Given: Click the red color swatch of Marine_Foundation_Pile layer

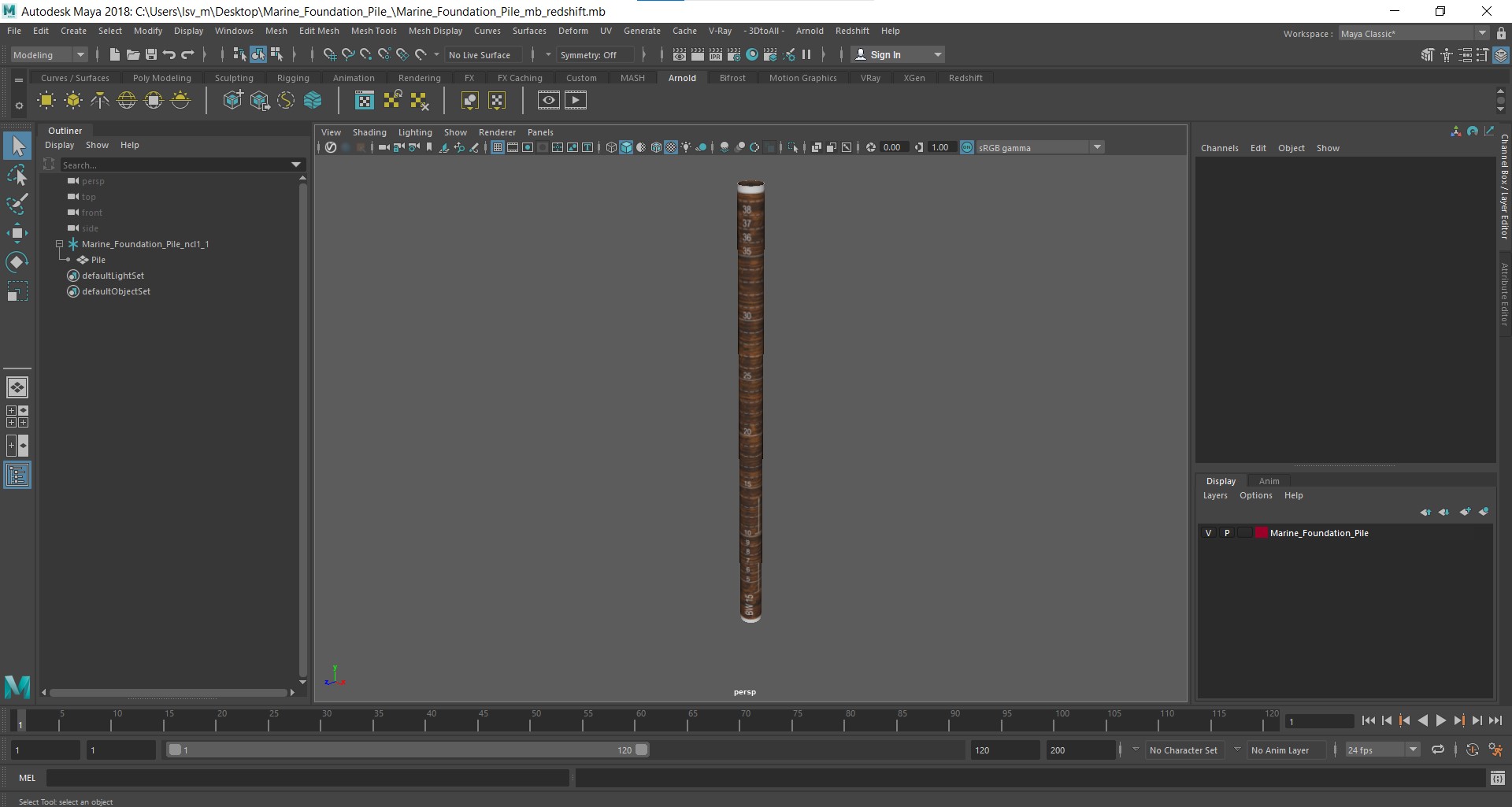Looking at the screenshot, I should pyautogui.click(x=1262, y=533).
